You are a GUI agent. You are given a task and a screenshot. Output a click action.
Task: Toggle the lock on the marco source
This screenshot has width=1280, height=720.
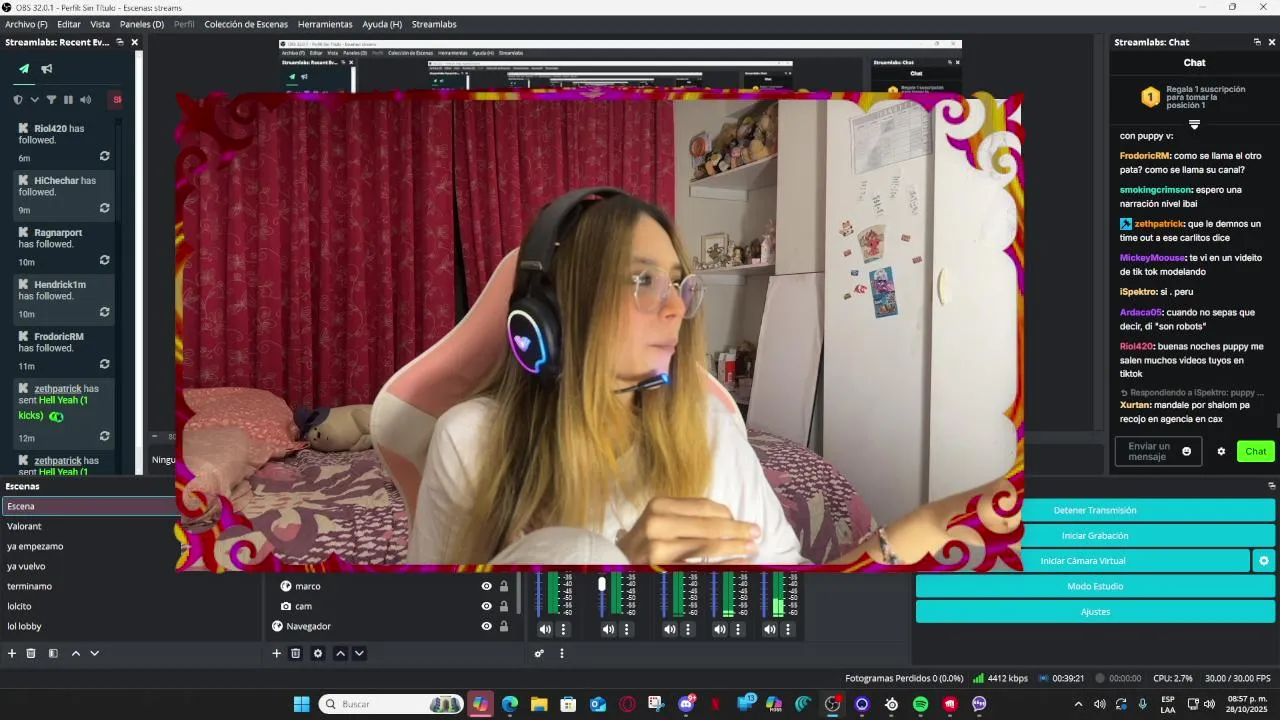(504, 586)
